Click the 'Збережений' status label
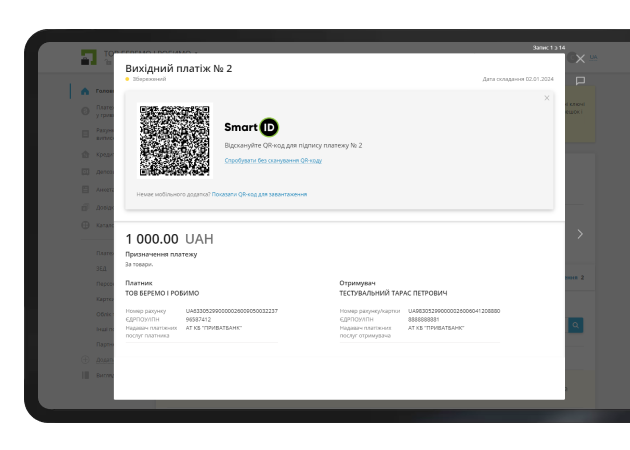 149,79
